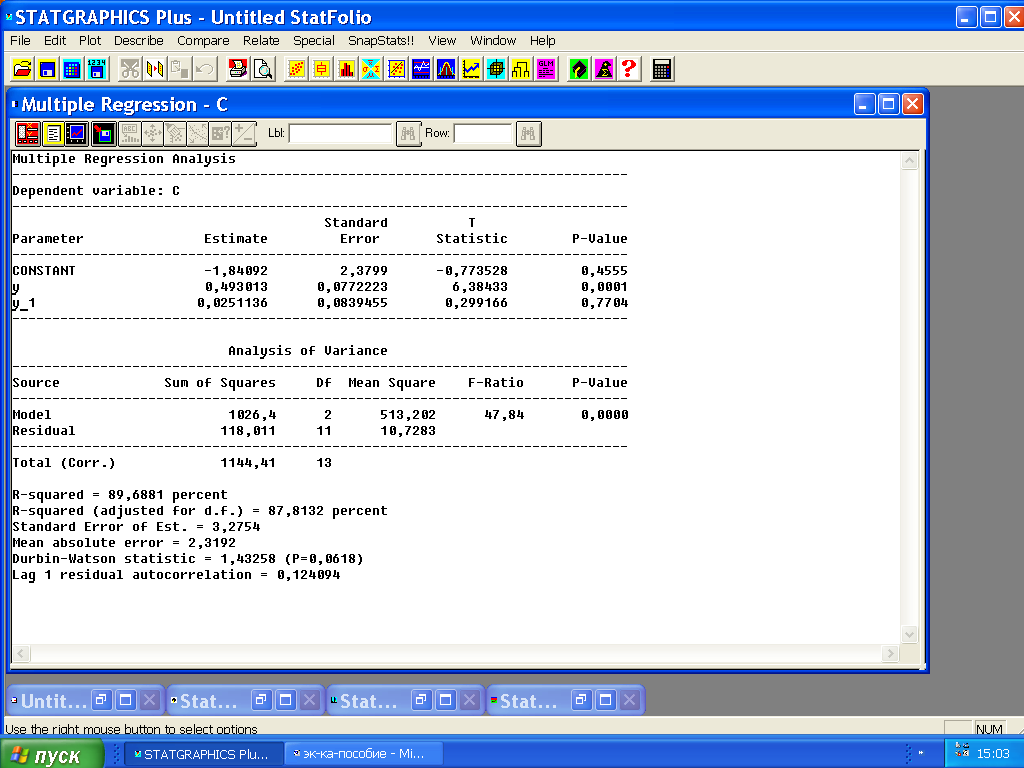Image resolution: width=1024 pixels, height=768 pixels.
Task: Switch to эк-ка-пособие taskbar button
Action: click(x=364, y=754)
